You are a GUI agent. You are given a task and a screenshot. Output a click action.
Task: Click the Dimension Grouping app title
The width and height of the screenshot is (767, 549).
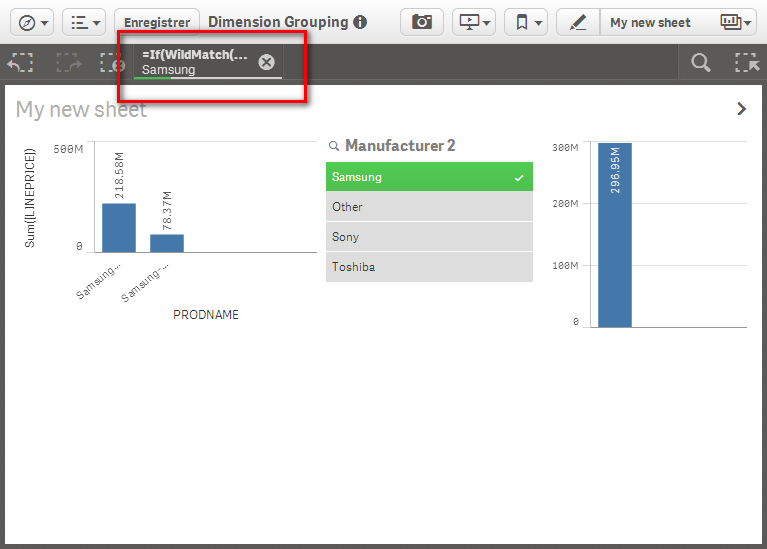pyautogui.click(x=278, y=22)
